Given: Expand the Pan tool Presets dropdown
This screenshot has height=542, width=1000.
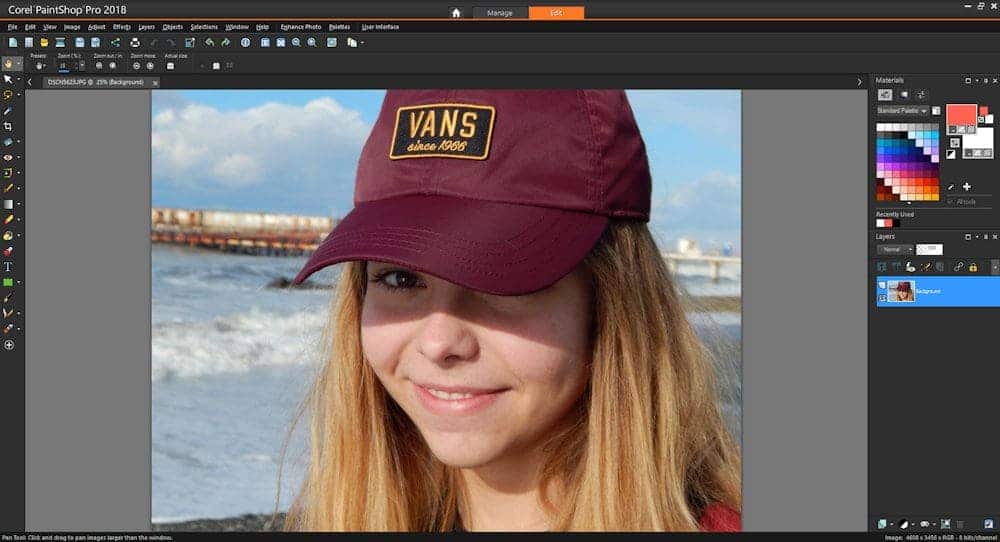Looking at the screenshot, I should (x=40, y=66).
